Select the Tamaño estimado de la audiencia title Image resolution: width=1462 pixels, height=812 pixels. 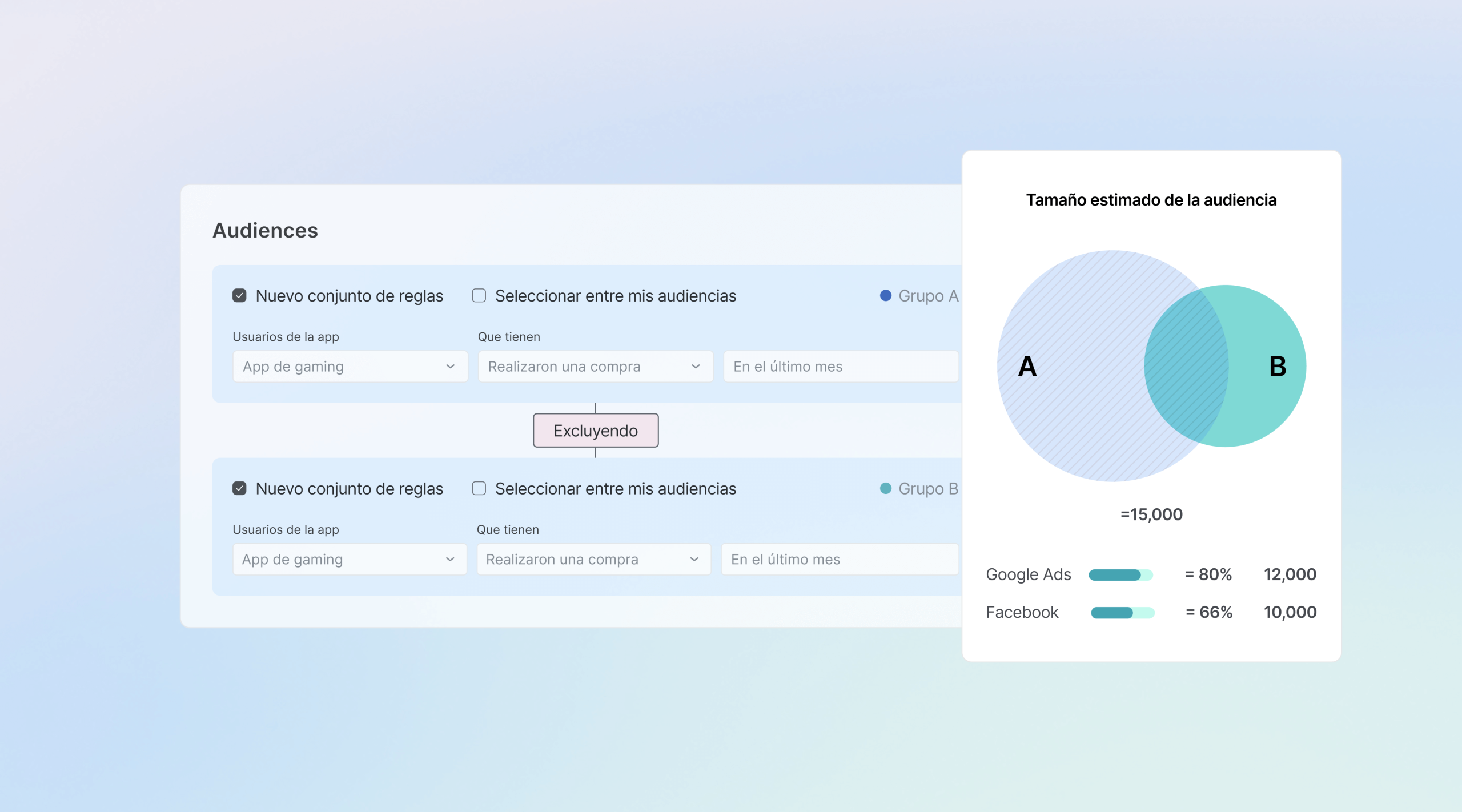(x=1151, y=199)
